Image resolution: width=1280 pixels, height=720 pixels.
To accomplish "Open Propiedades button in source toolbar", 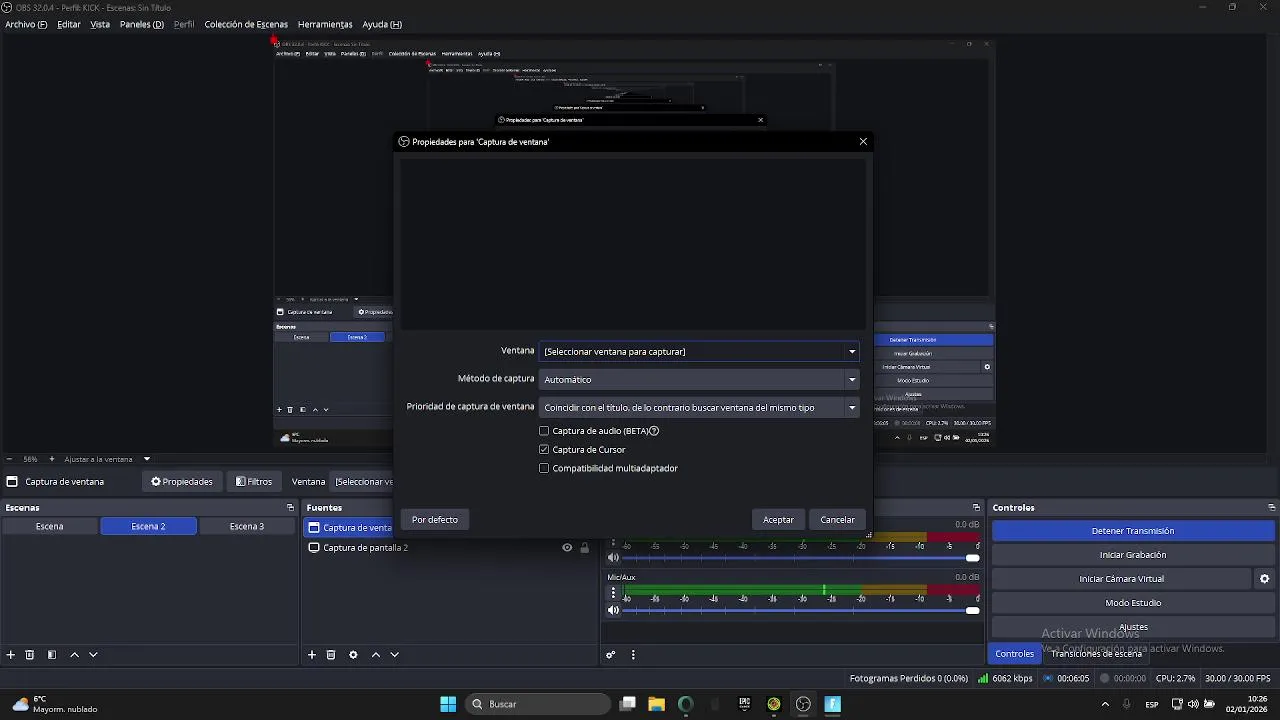I will (182, 482).
